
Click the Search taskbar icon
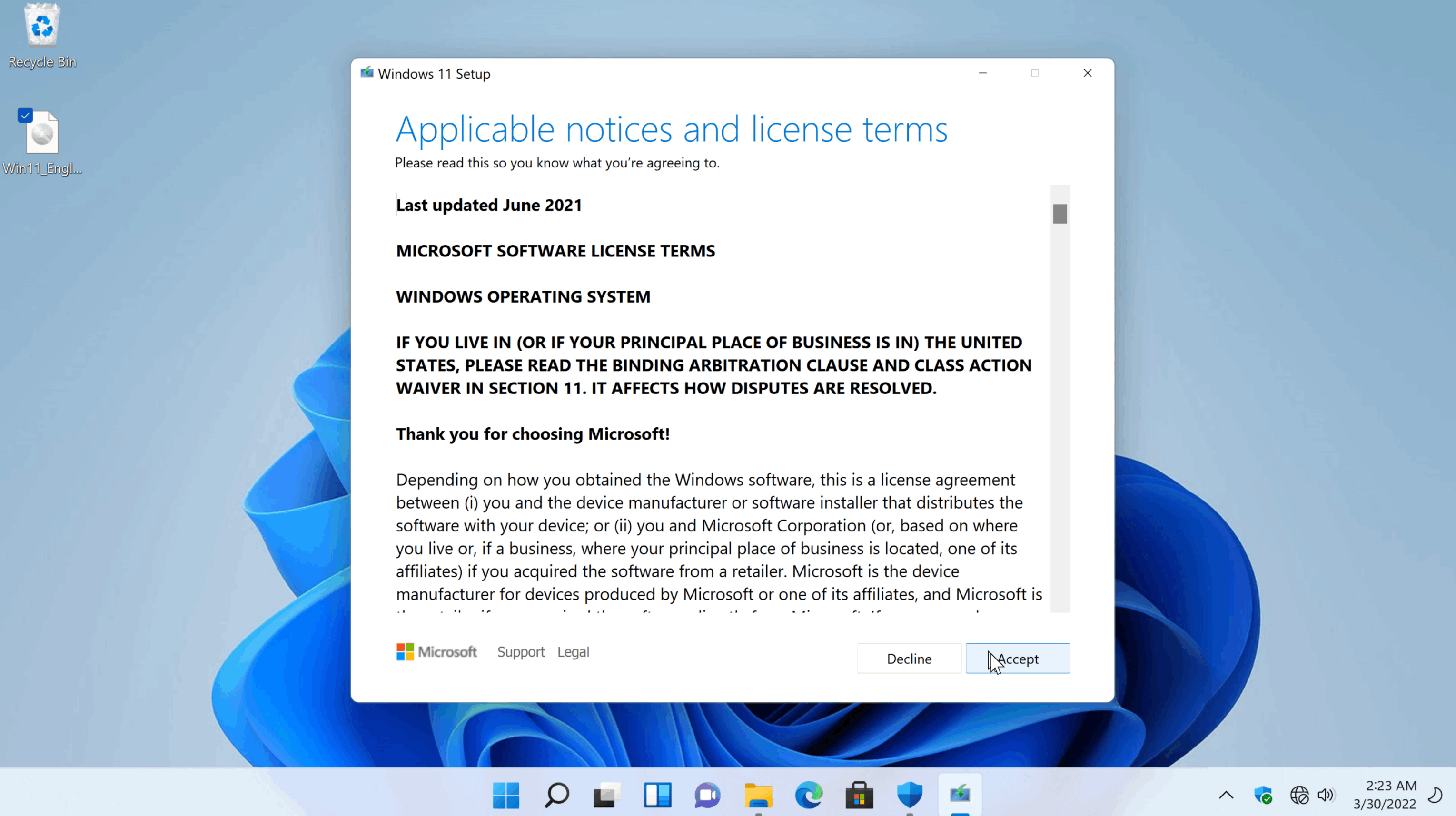(556, 795)
